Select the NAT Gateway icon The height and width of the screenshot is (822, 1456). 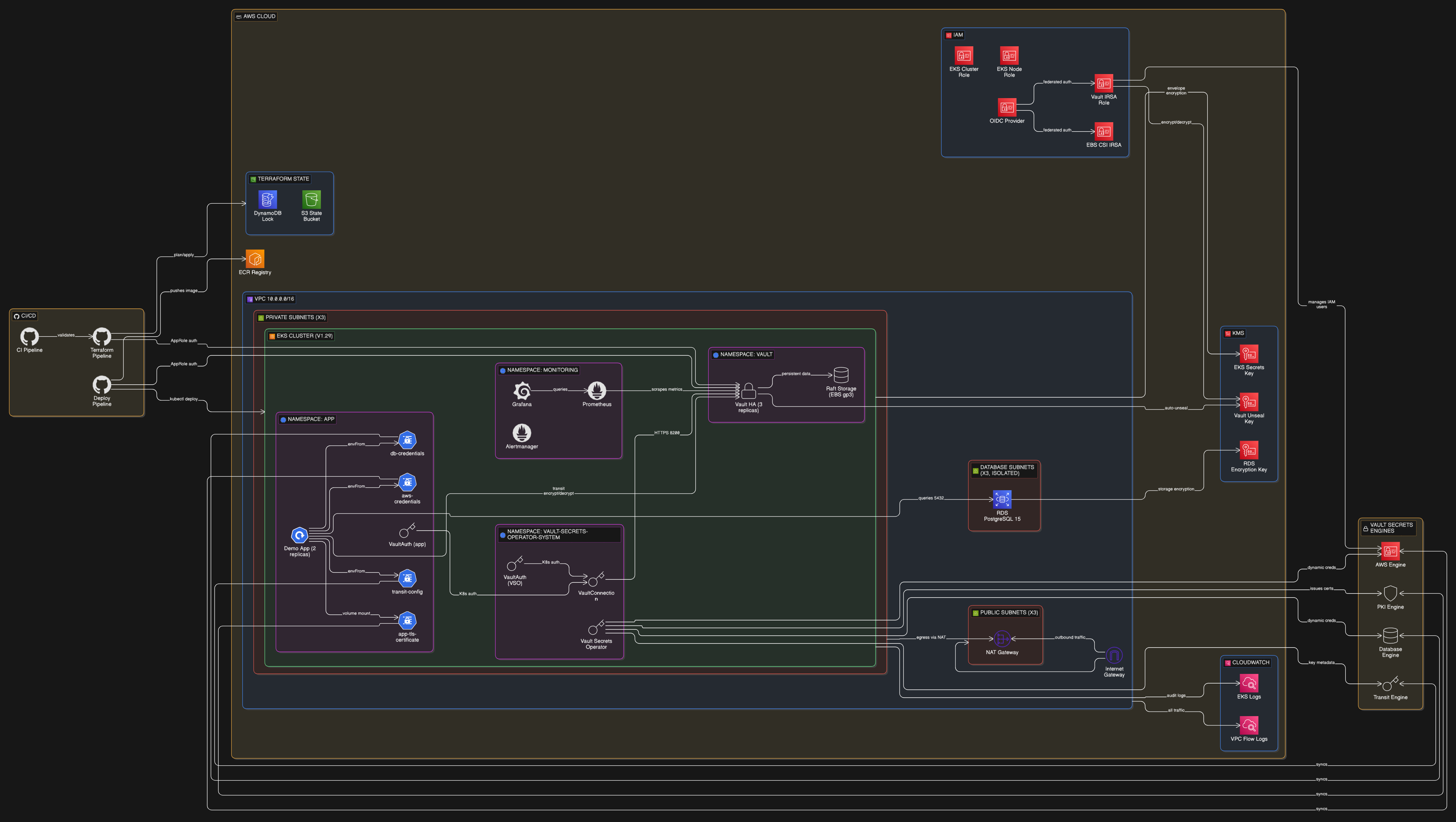(x=1002, y=638)
